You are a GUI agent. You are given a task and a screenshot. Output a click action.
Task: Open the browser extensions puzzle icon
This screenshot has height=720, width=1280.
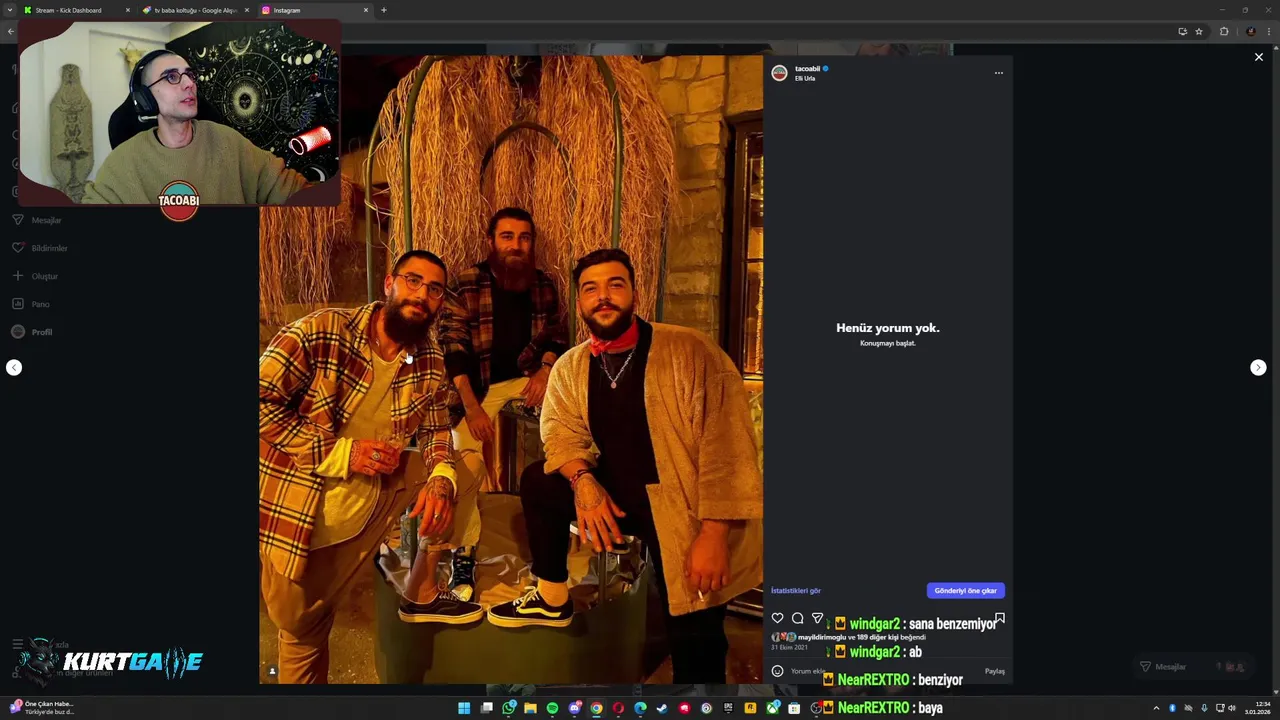click(x=1224, y=31)
